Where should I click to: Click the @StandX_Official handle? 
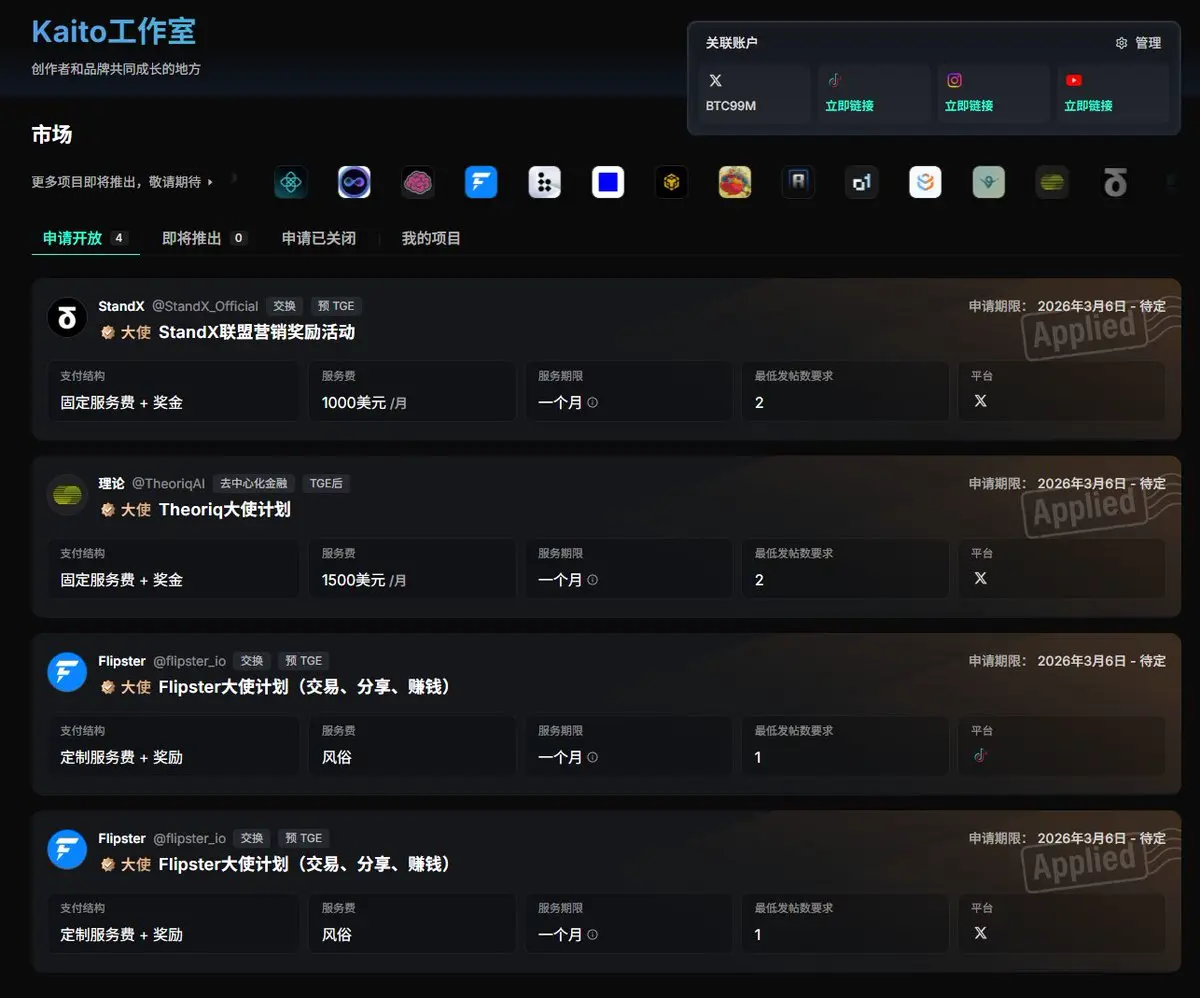coord(205,306)
